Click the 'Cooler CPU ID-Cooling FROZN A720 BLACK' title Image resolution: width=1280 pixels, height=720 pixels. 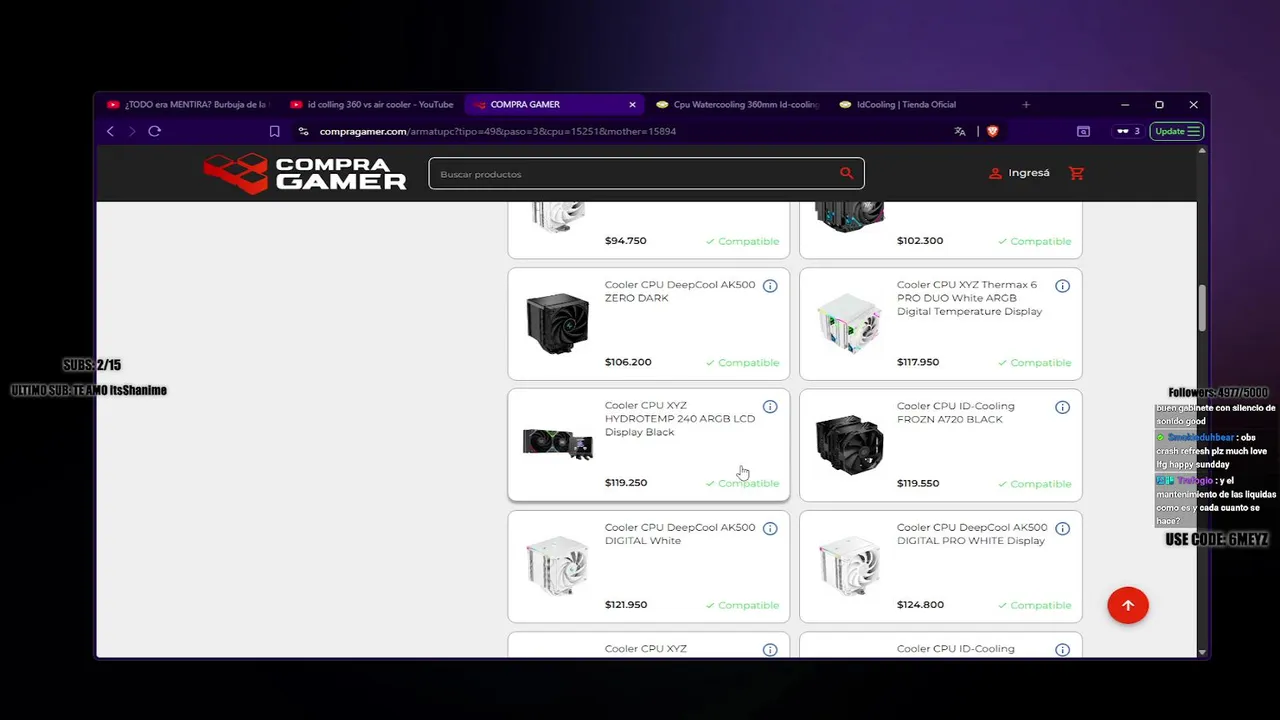point(956,412)
